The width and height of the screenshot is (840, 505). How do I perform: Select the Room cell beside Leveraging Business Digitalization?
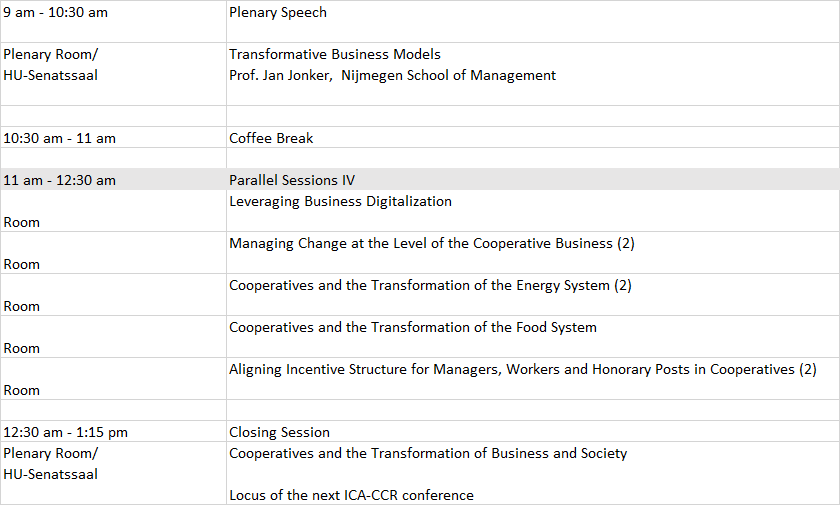tap(22, 222)
